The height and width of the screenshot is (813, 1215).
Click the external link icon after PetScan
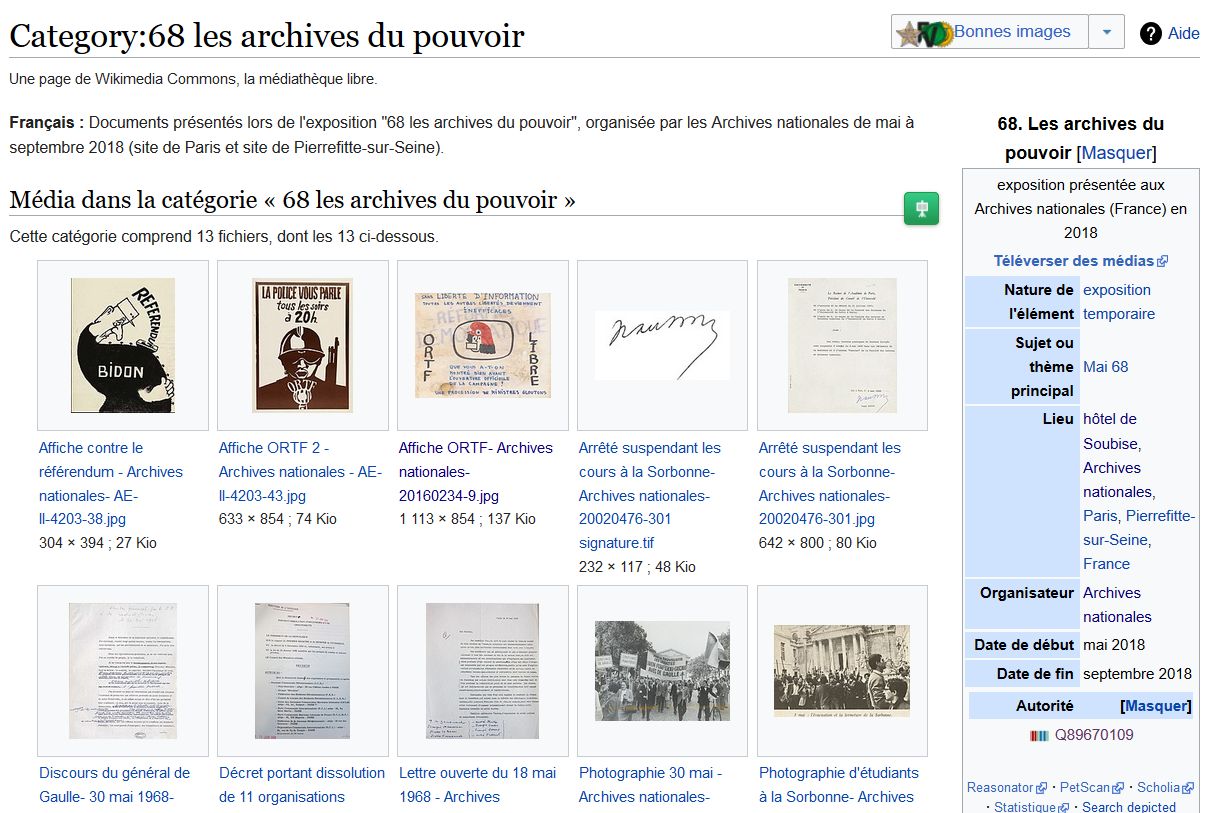click(x=1118, y=789)
